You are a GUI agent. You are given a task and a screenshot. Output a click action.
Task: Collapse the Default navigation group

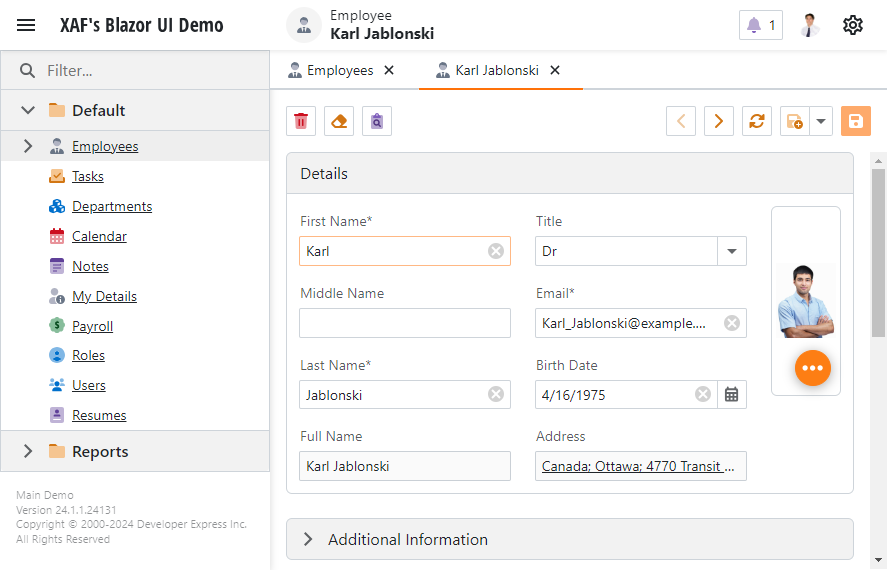coord(28,110)
